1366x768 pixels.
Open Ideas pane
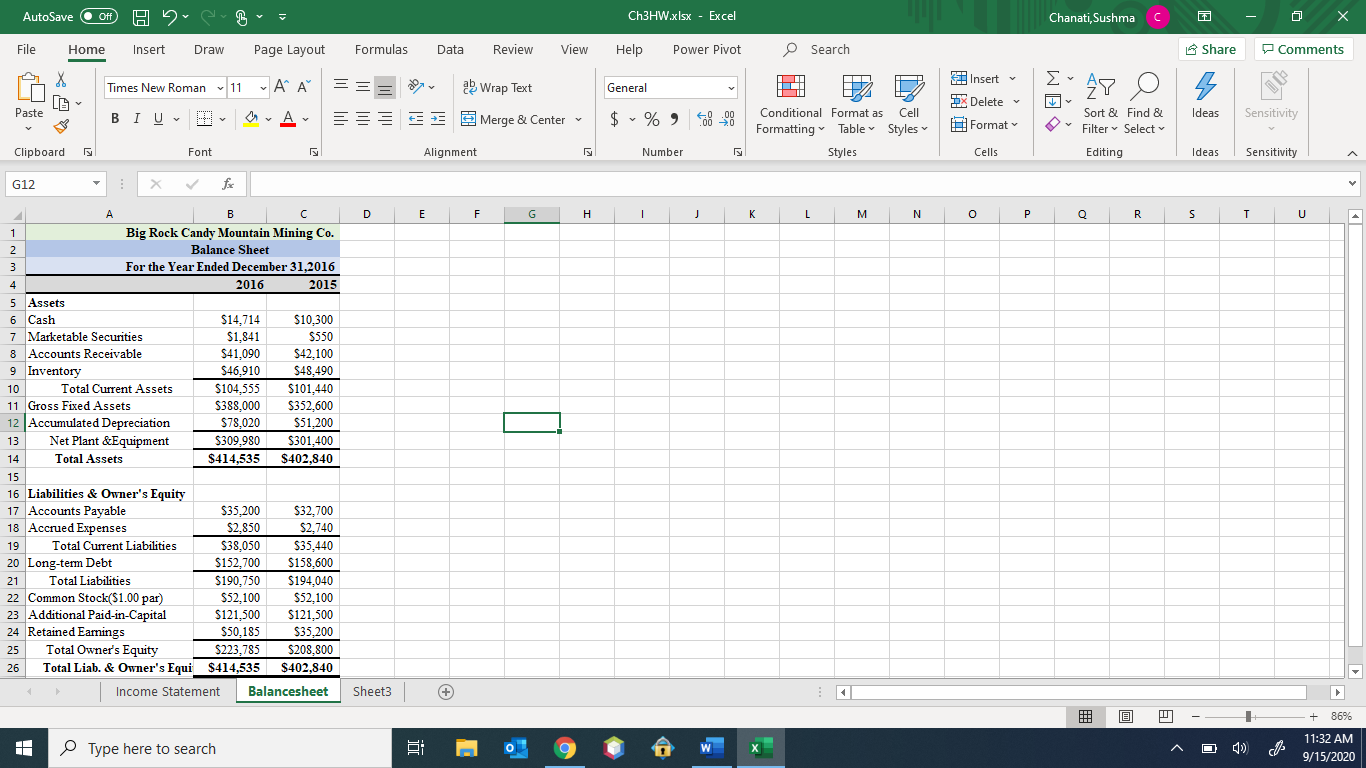1205,97
